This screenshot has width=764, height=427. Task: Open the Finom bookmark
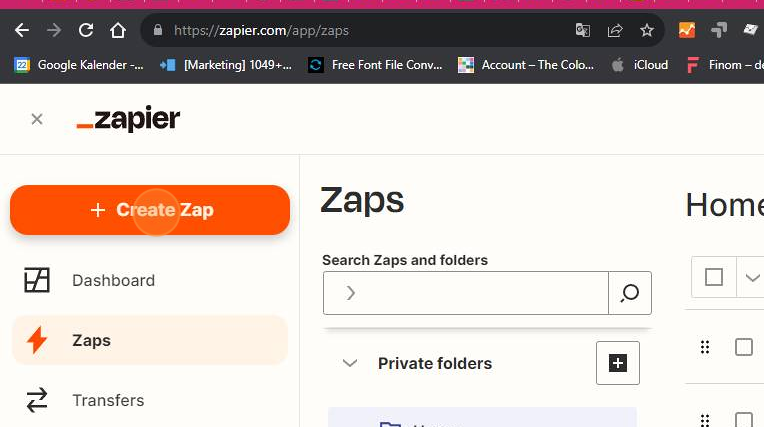coord(725,65)
